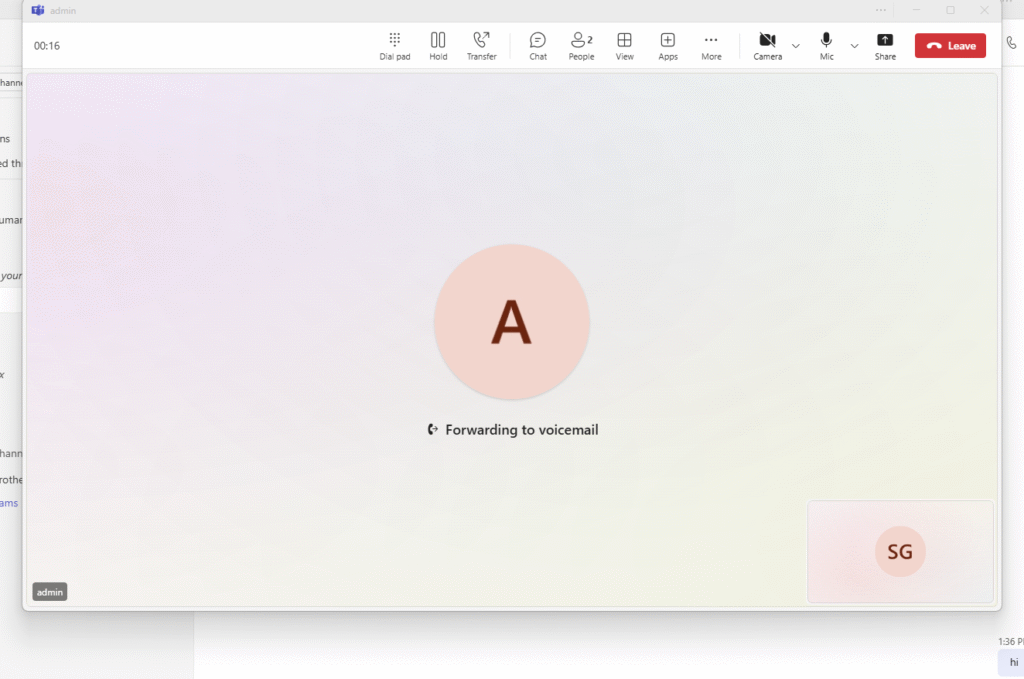1024x679 pixels.
Task: Expand the Mic options dropdown arrow
Action: [854, 46]
